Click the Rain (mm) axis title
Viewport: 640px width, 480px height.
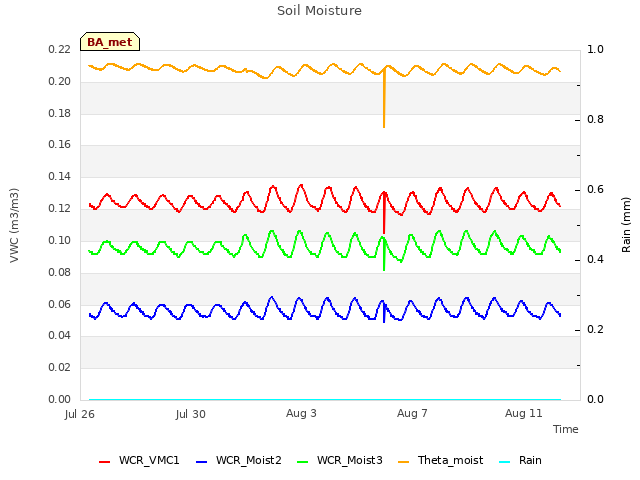[x=626, y=225]
